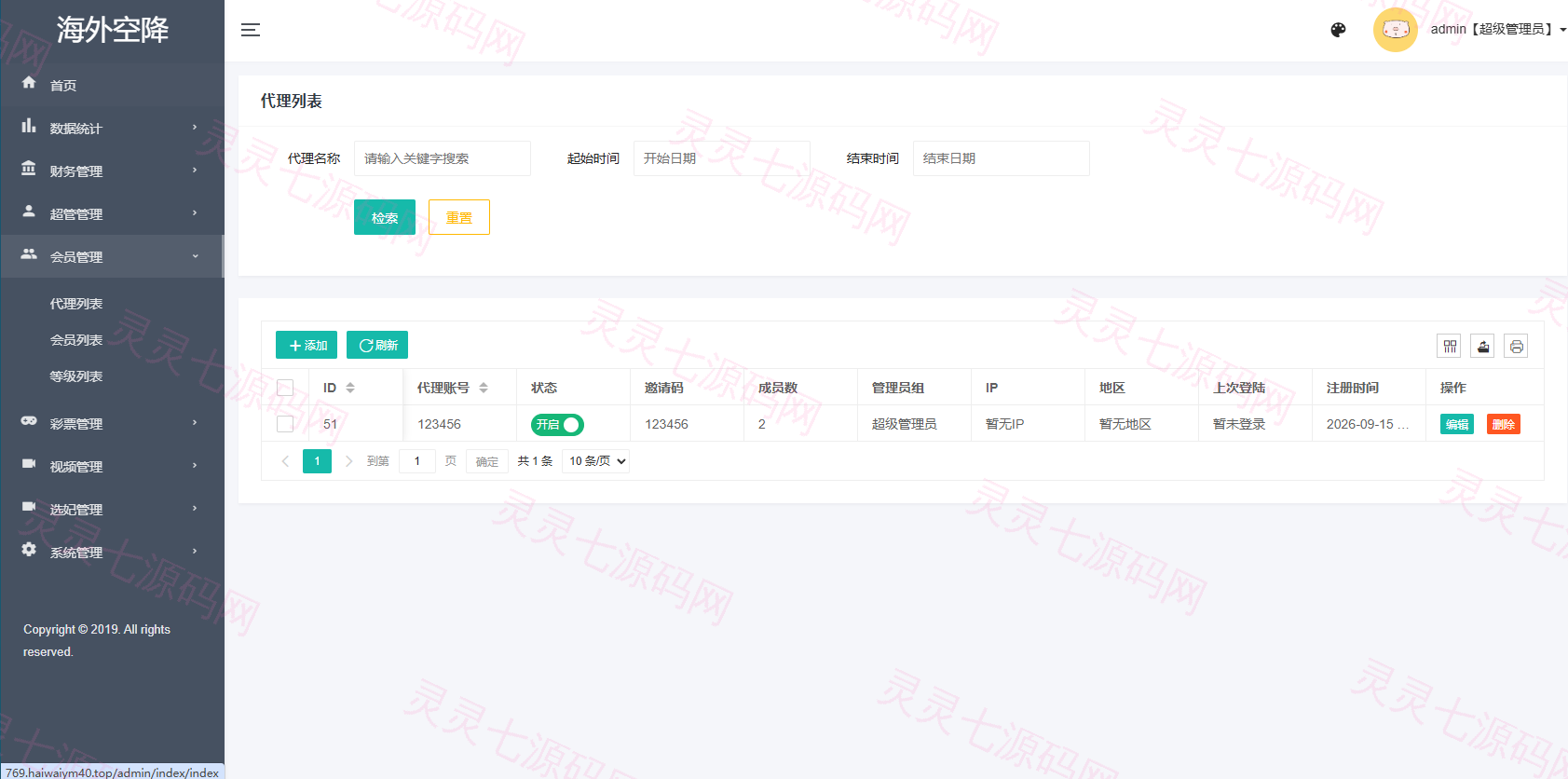Click the 添加 add button
Image resolution: width=1568 pixels, height=779 pixels.
(x=307, y=345)
